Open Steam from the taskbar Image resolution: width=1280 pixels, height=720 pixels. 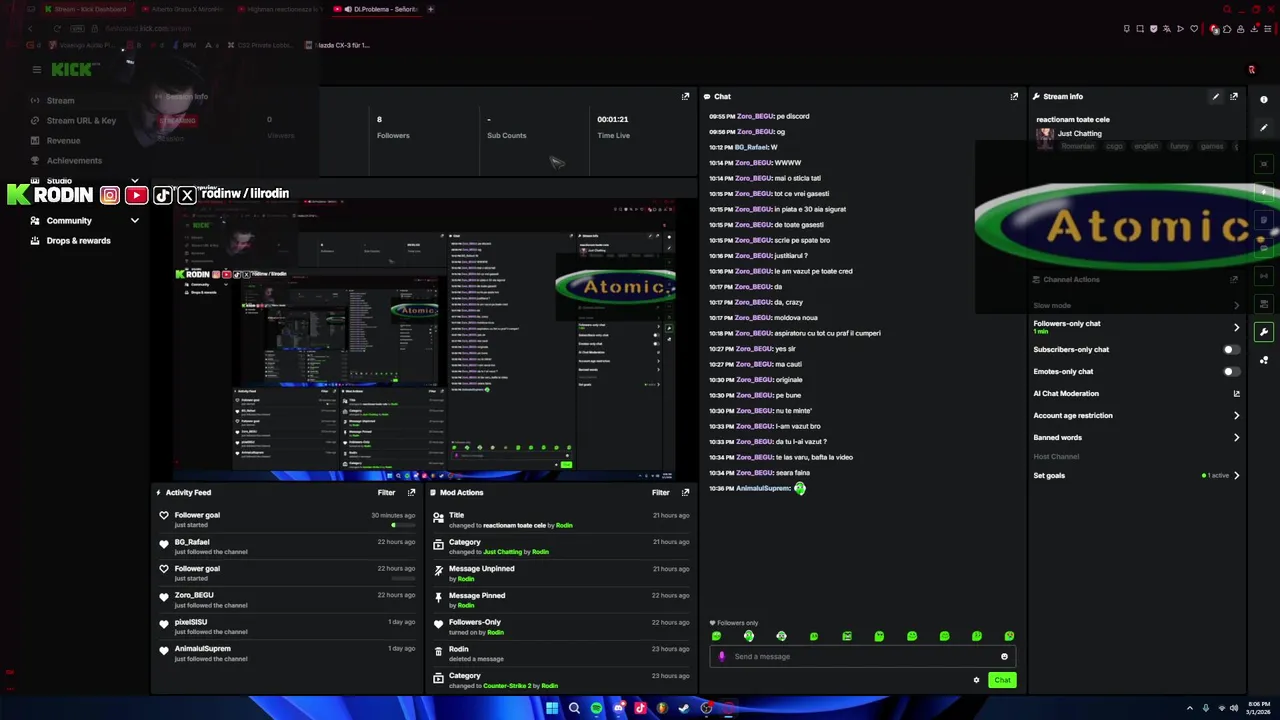pyautogui.click(x=684, y=708)
